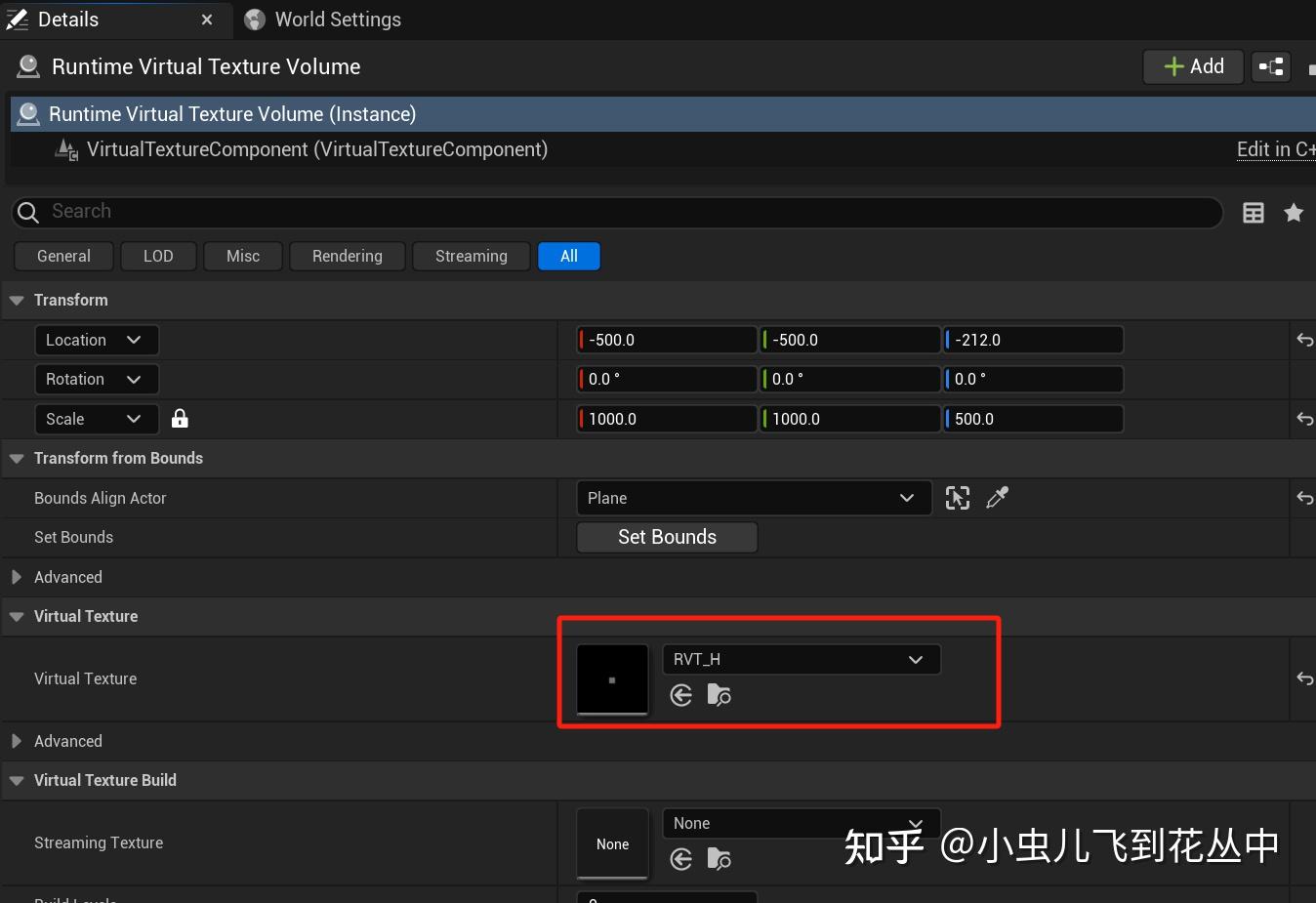Filter by Misc category
This screenshot has height=903, width=1316.
tap(243, 256)
